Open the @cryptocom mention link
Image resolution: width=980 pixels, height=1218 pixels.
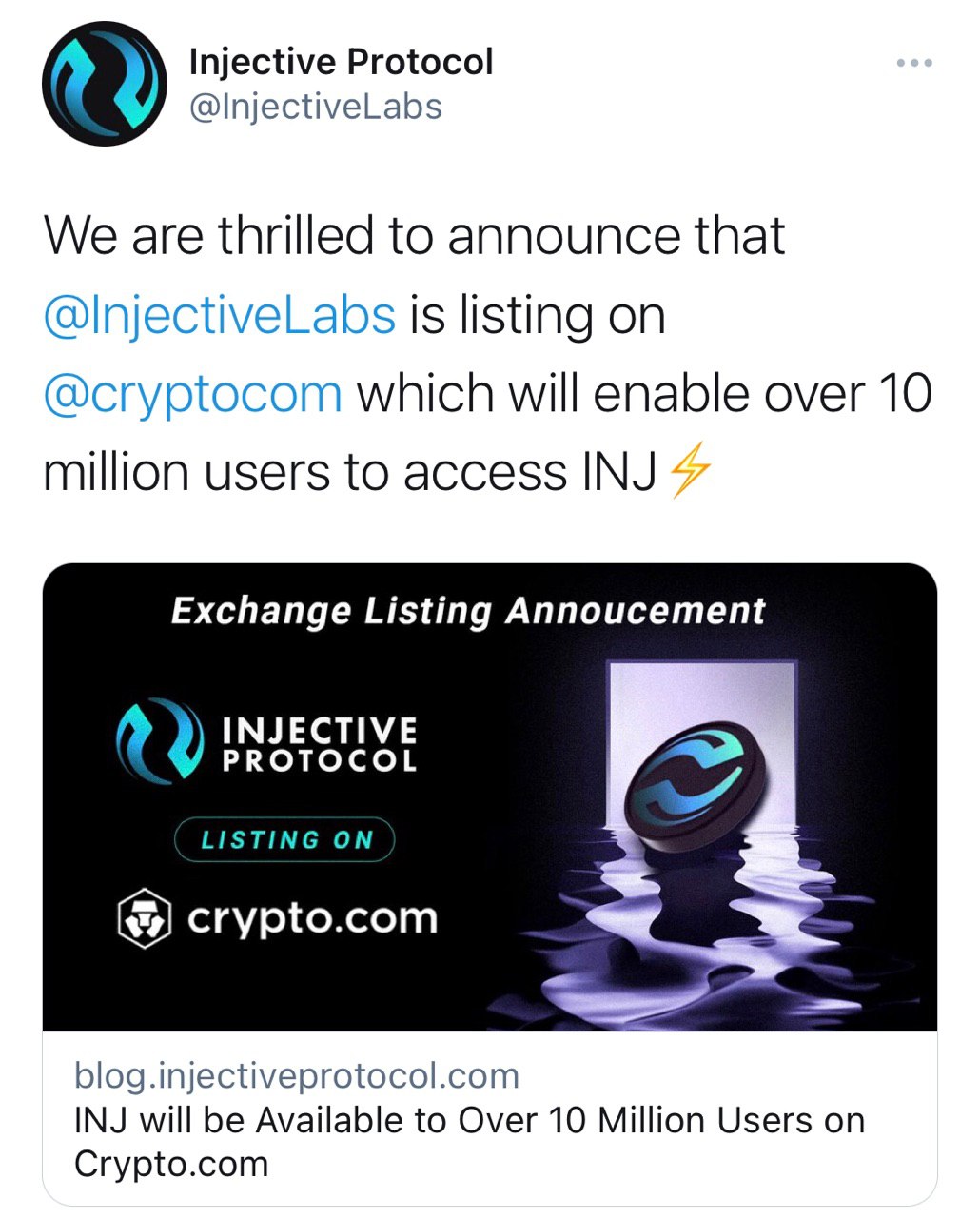193,393
